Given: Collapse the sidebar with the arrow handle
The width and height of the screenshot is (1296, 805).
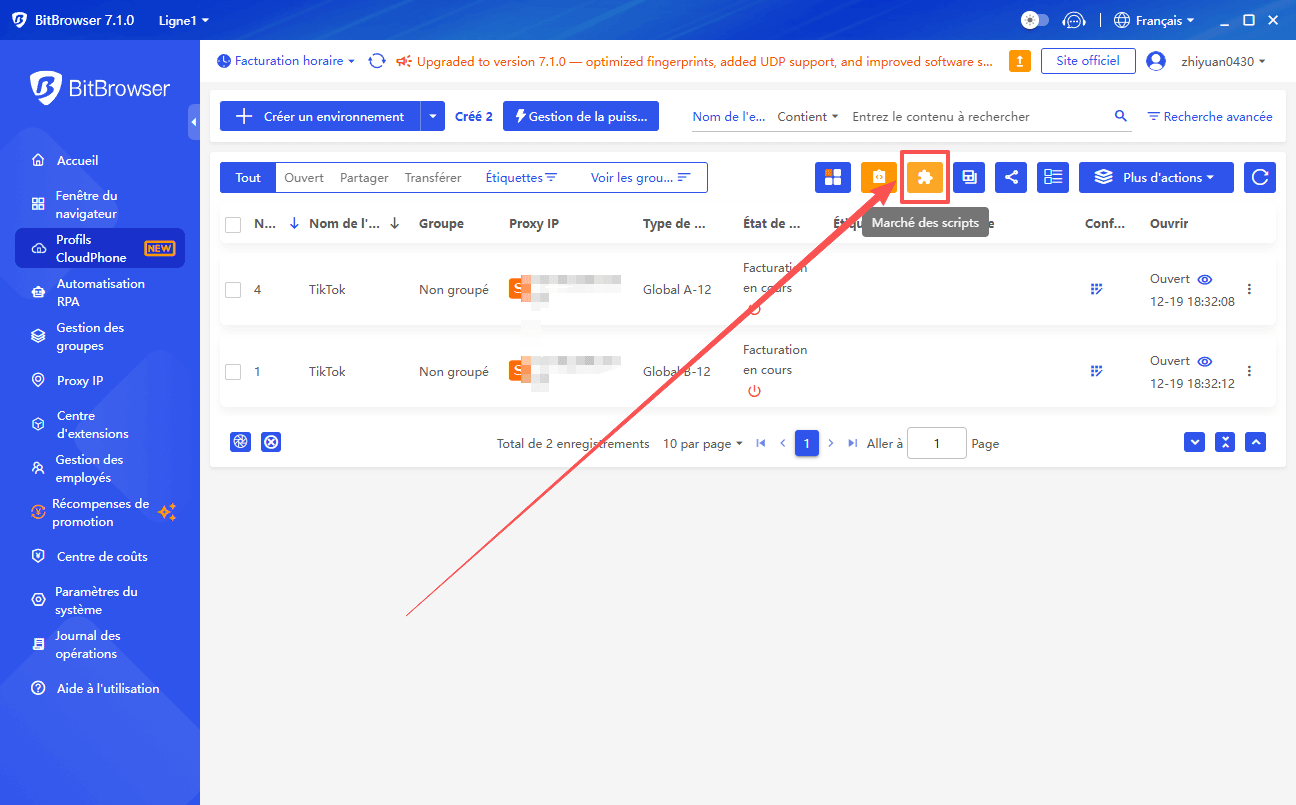Looking at the screenshot, I should tap(193, 121).
